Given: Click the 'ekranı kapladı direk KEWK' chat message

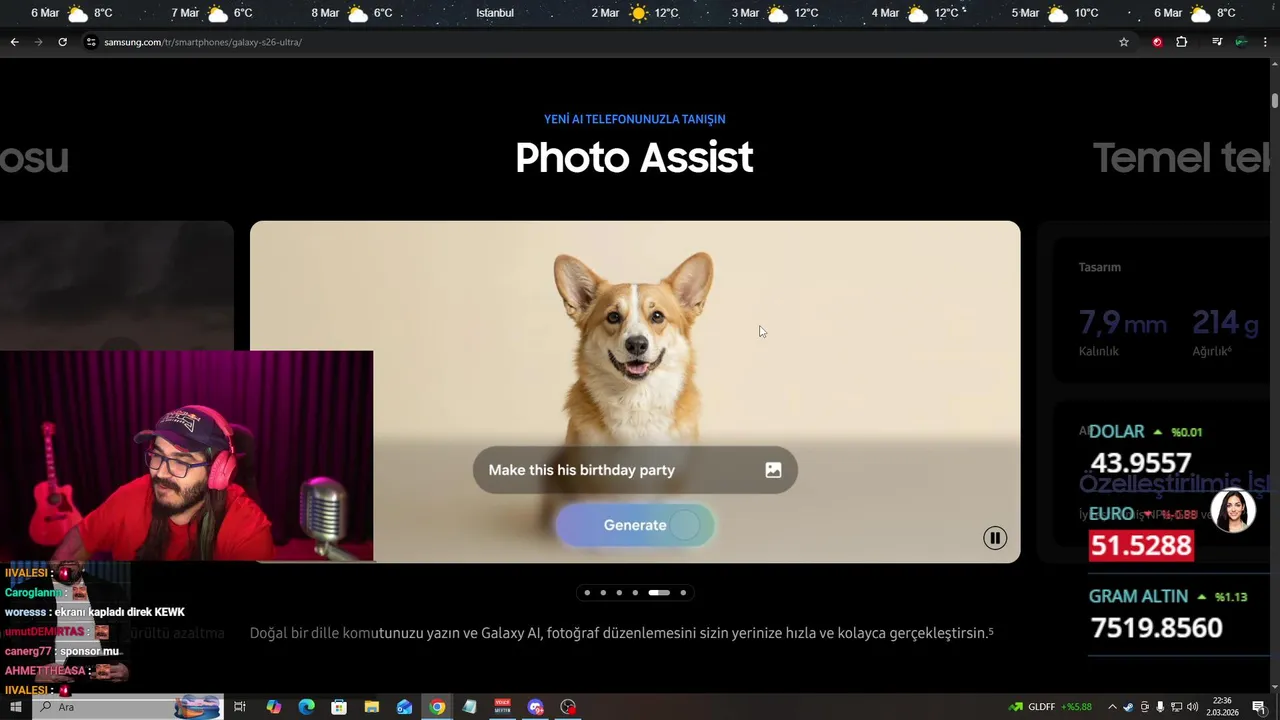Looking at the screenshot, I should click(119, 612).
